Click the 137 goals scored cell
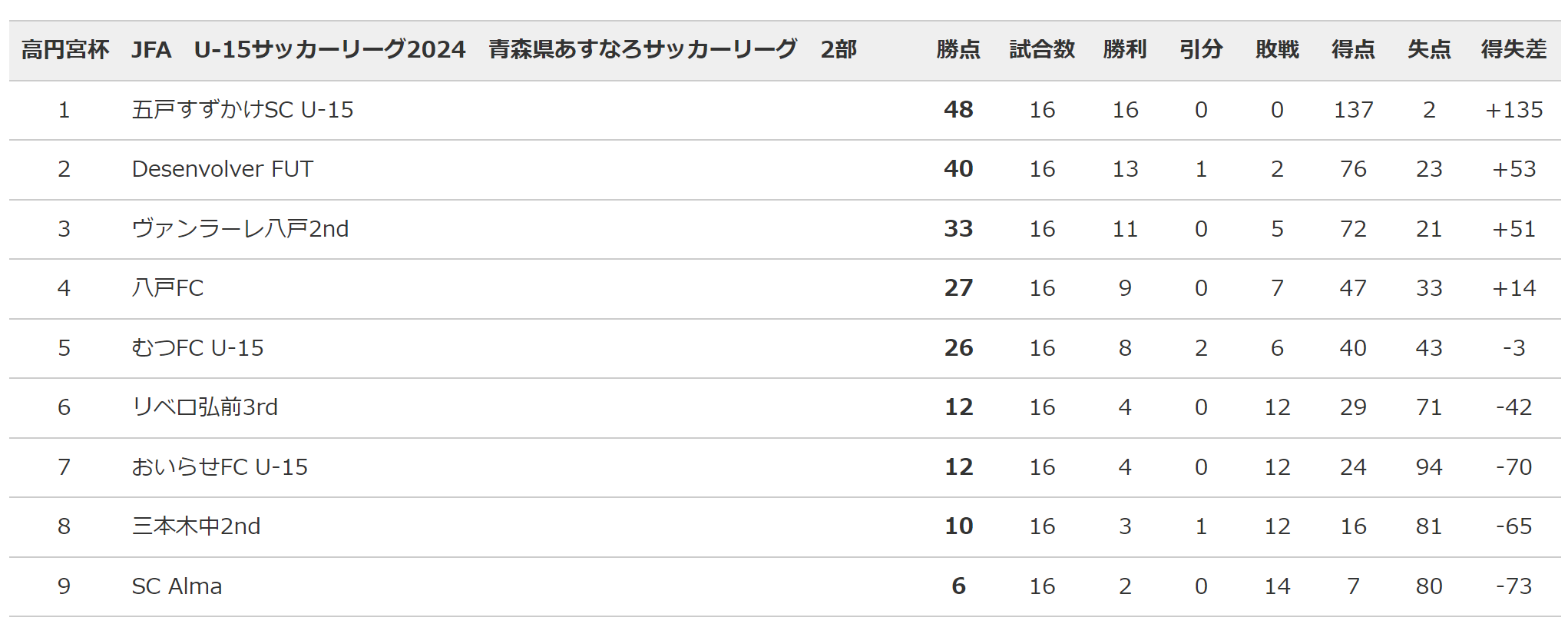 pyautogui.click(x=1353, y=110)
